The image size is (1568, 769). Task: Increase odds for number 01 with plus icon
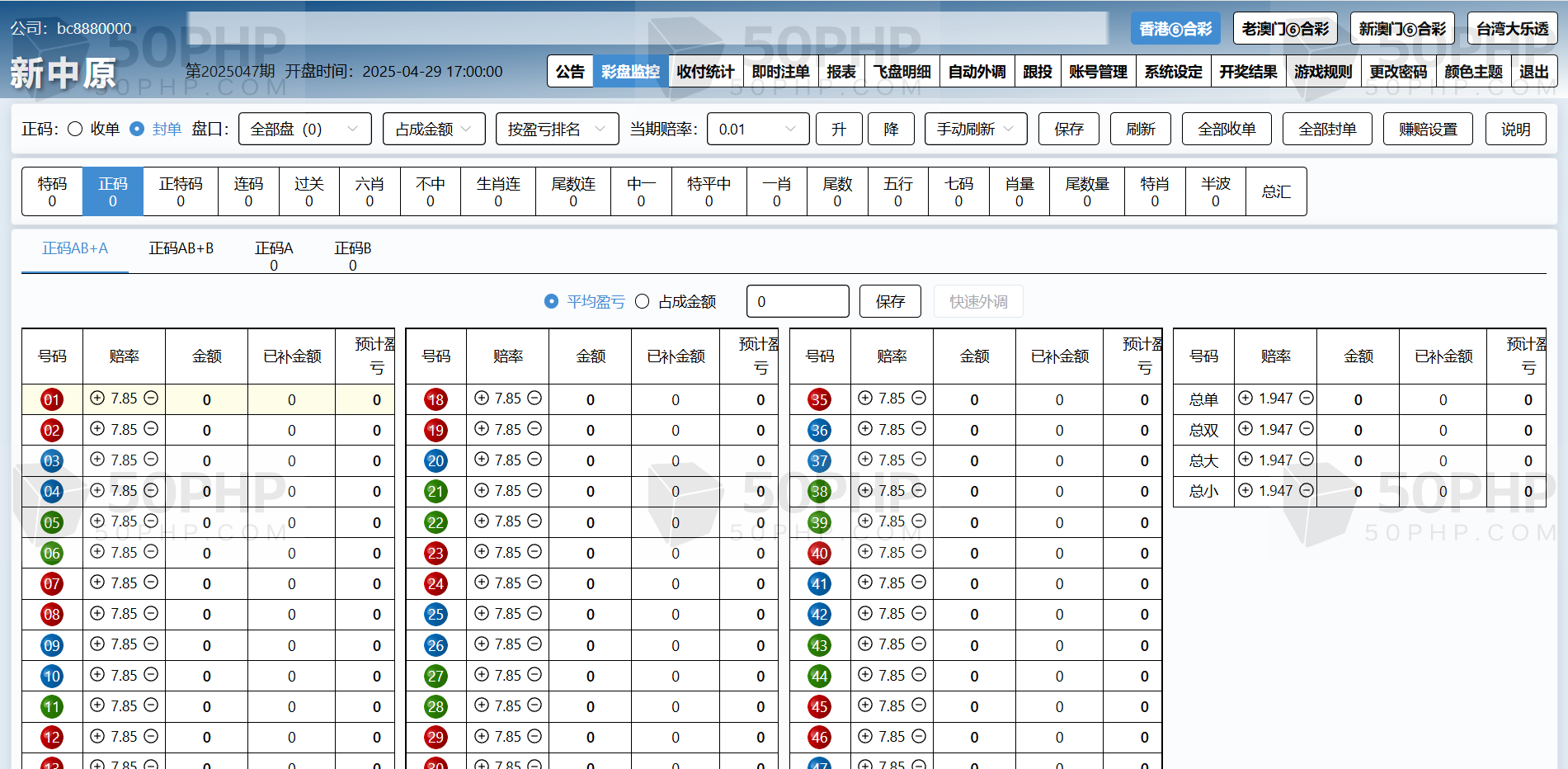pyautogui.click(x=97, y=398)
